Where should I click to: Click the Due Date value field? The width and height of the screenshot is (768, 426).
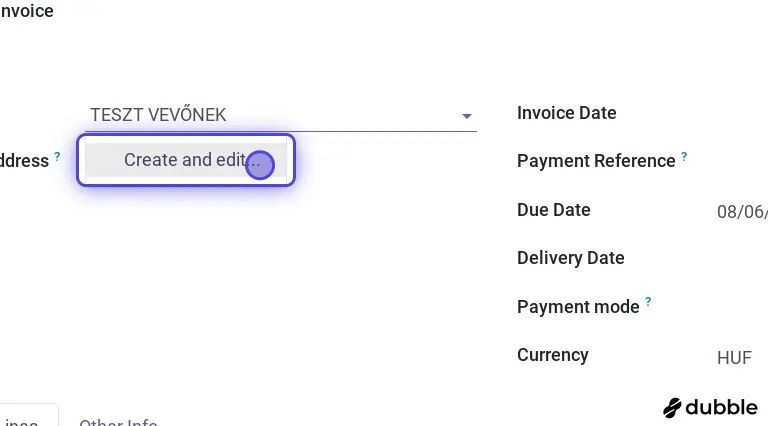point(742,212)
